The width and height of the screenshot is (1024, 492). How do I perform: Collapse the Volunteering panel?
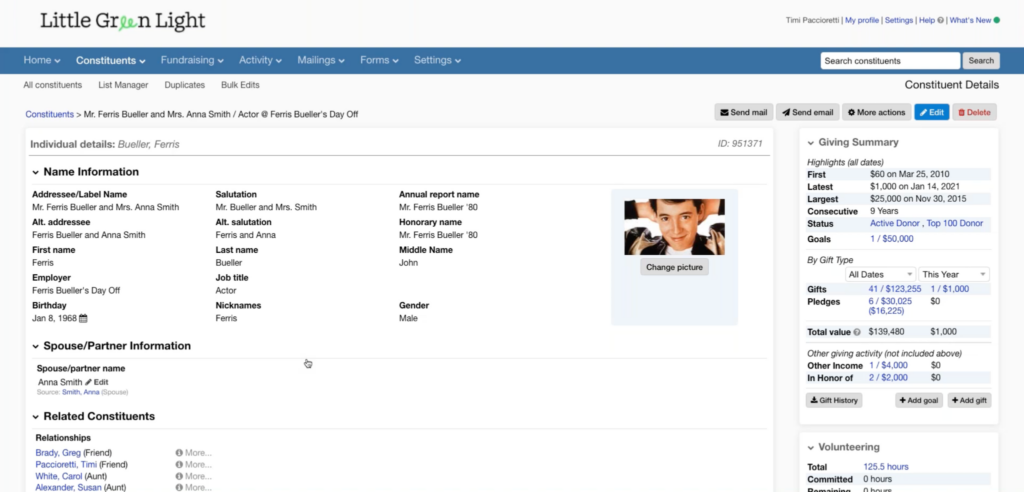(810, 448)
